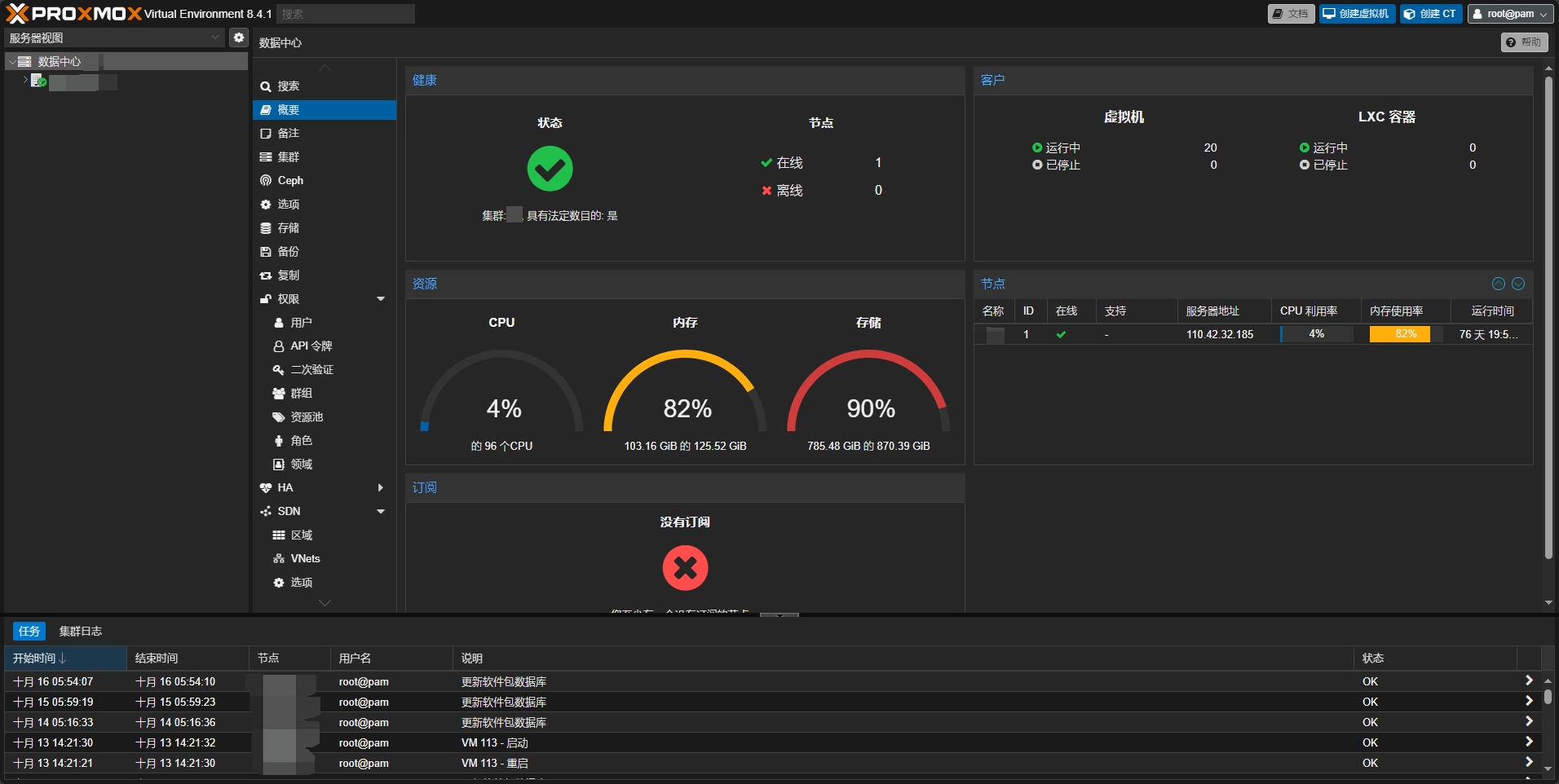Click the 创建 CT button
Image resolution: width=1559 pixels, height=784 pixels.
(1431, 14)
